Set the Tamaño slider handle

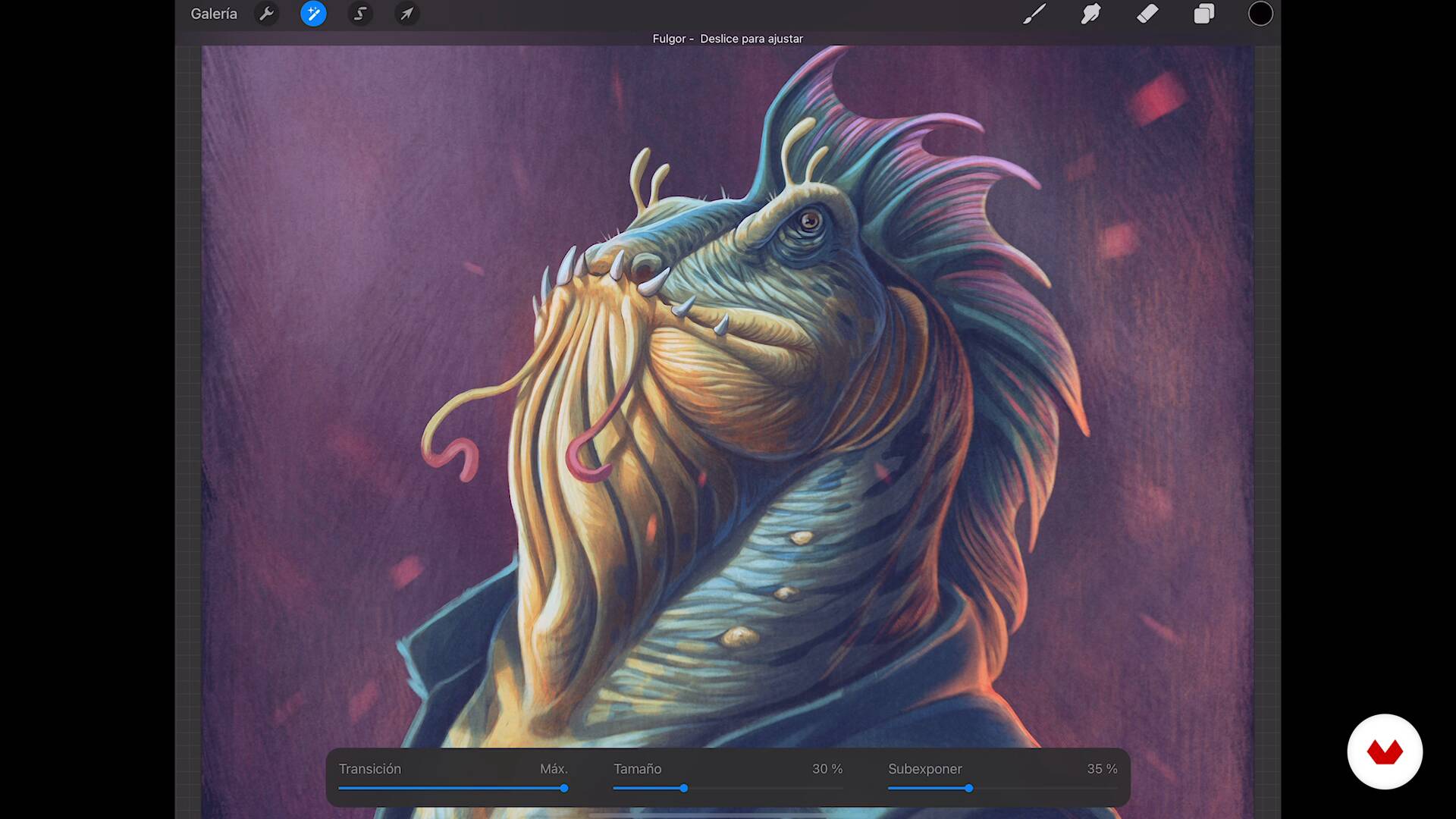click(684, 789)
